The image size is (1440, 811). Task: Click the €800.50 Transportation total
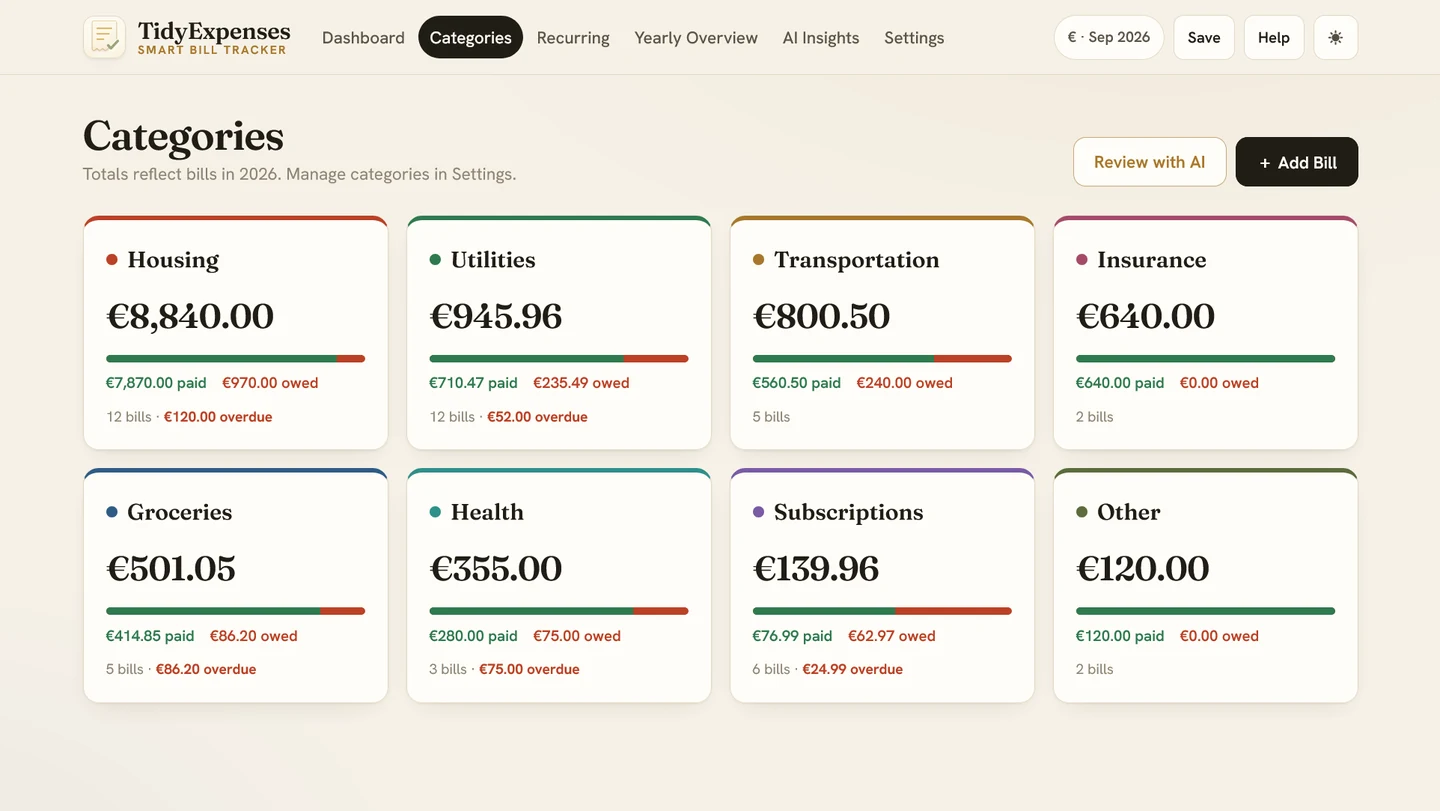(x=821, y=316)
